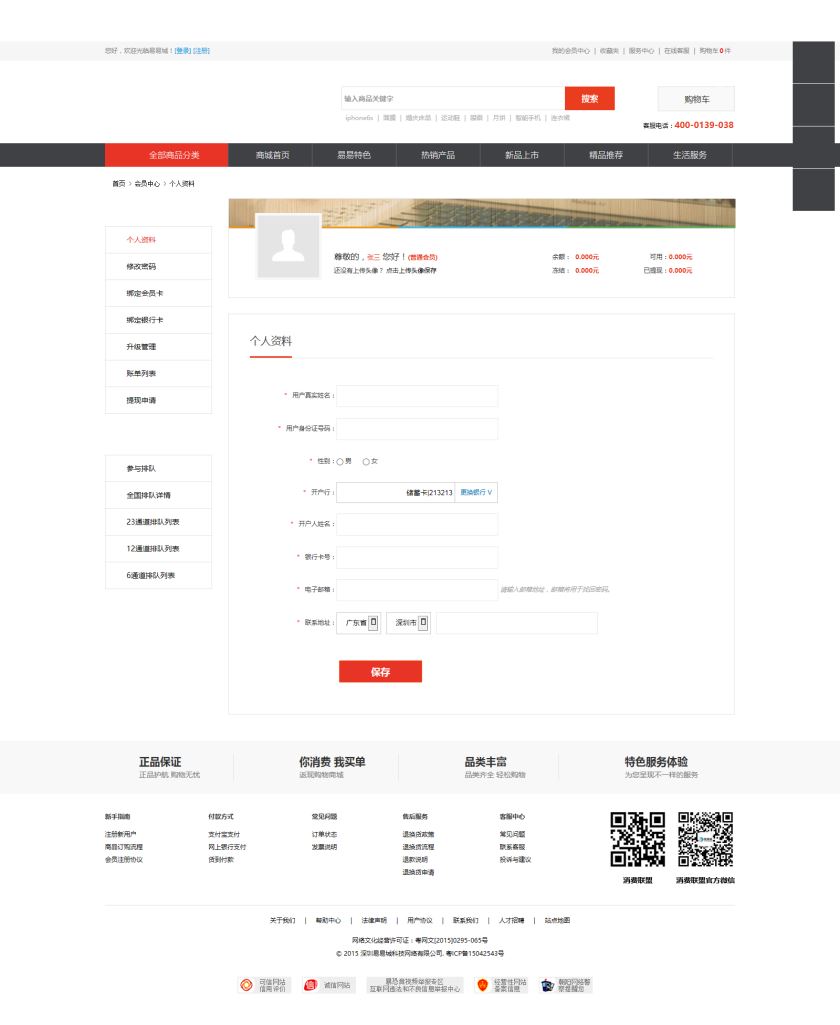840x1025 pixels.
Task: Click the 用户真实姓名 input field
Action: click(x=417, y=395)
